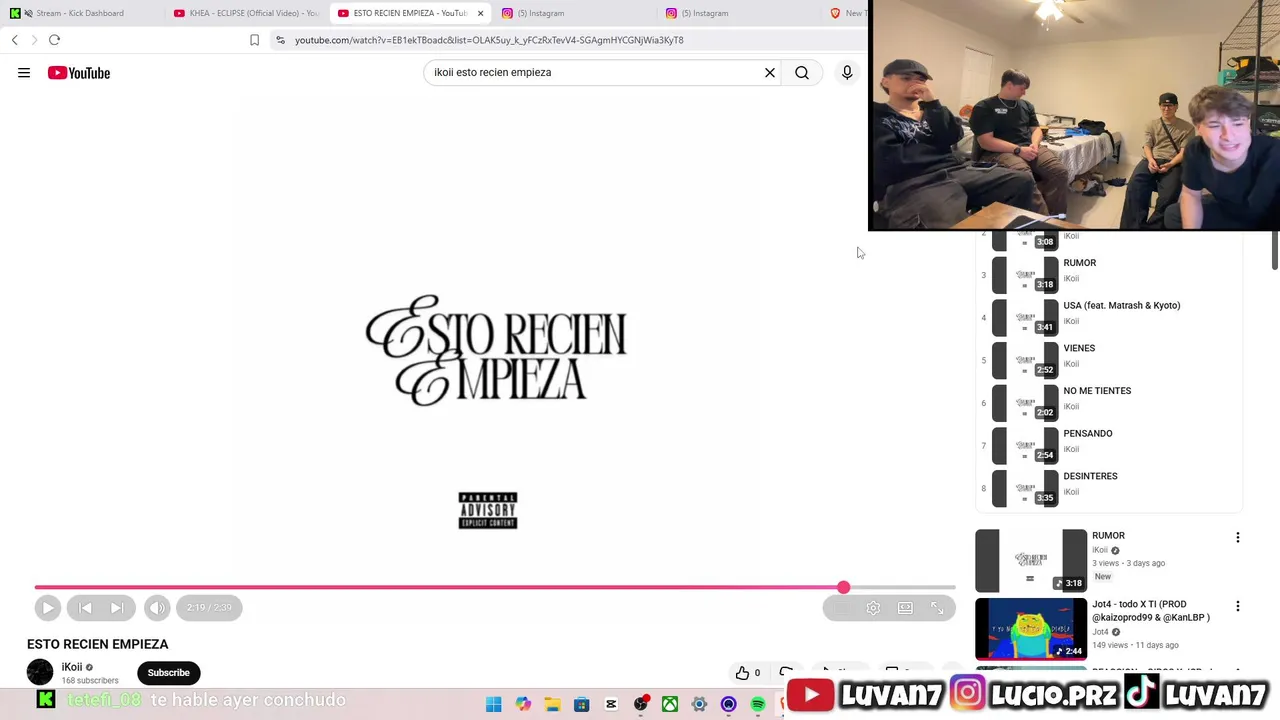The height and width of the screenshot is (720, 1280).
Task: Enter full screen in the player
Action: [x=937, y=608]
